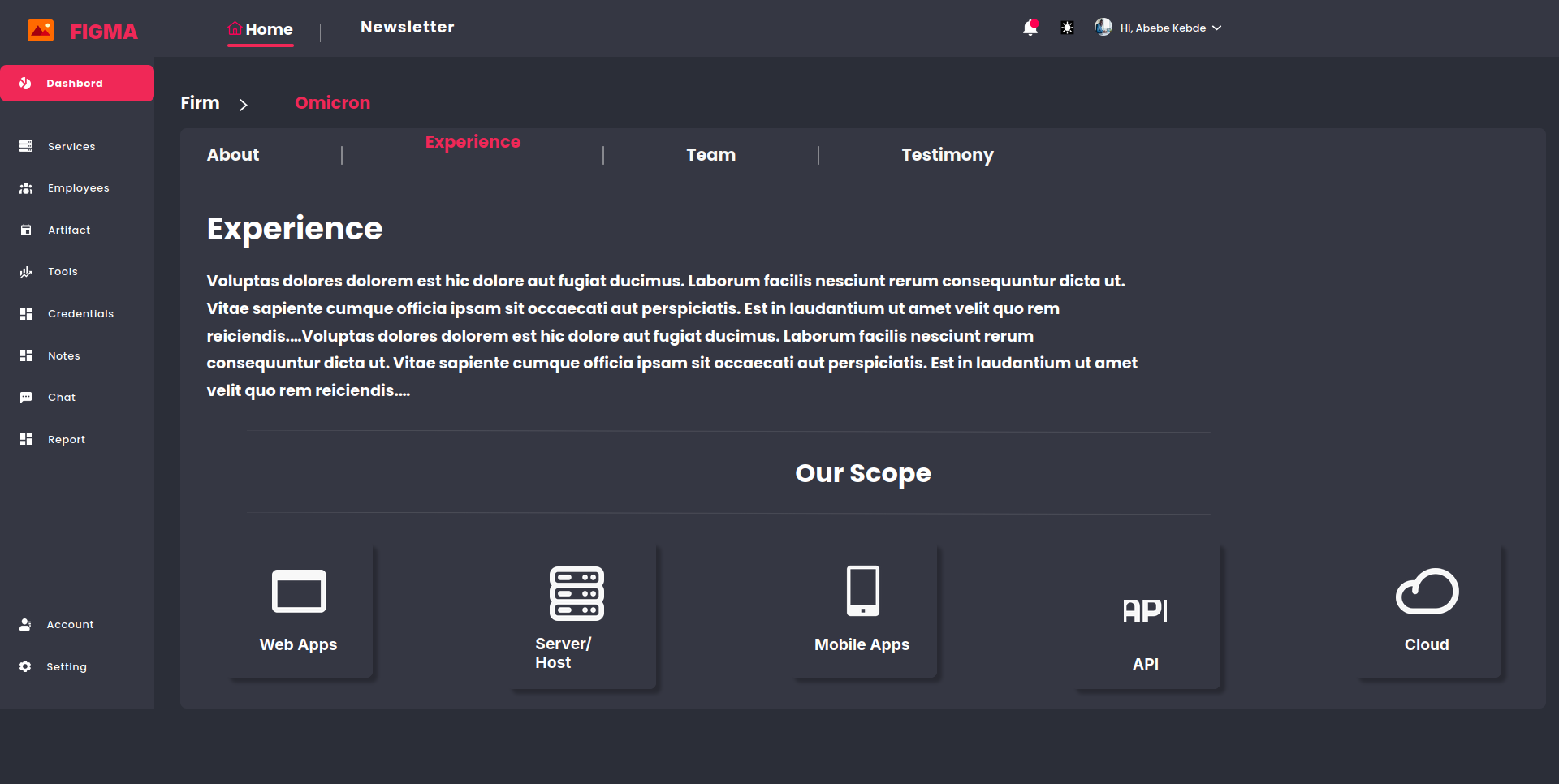The width and height of the screenshot is (1559, 784).
Task: Click the Setting gear icon
Action: coord(25,666)
